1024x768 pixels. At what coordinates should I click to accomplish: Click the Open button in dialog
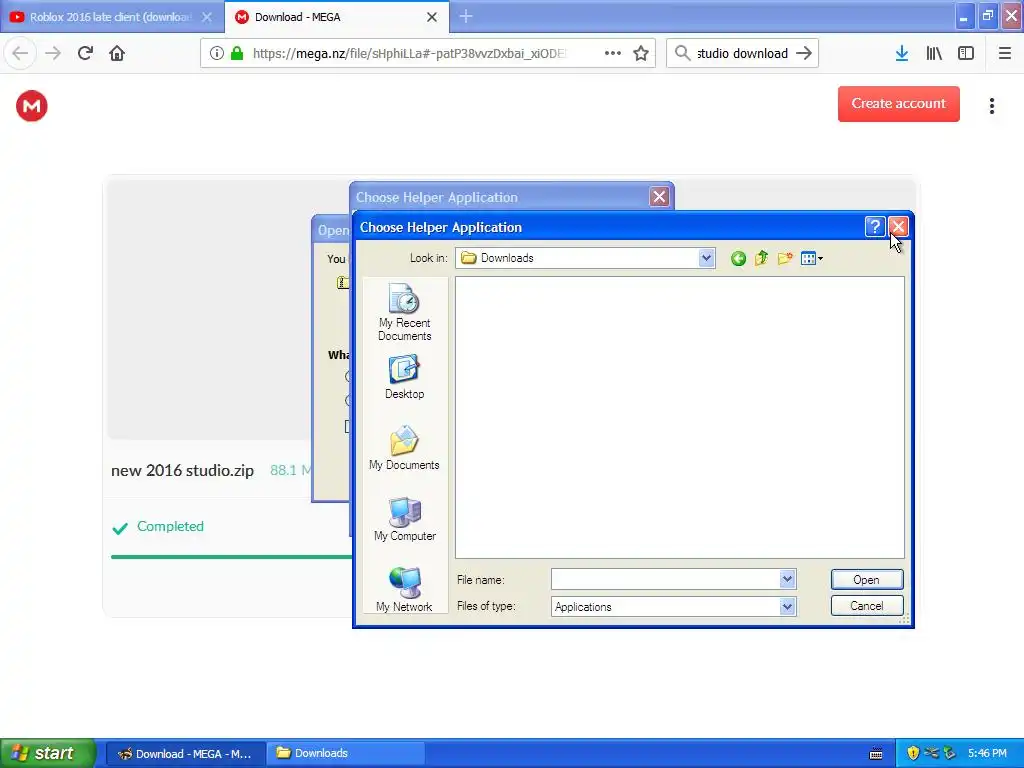(x=867, y=580)
